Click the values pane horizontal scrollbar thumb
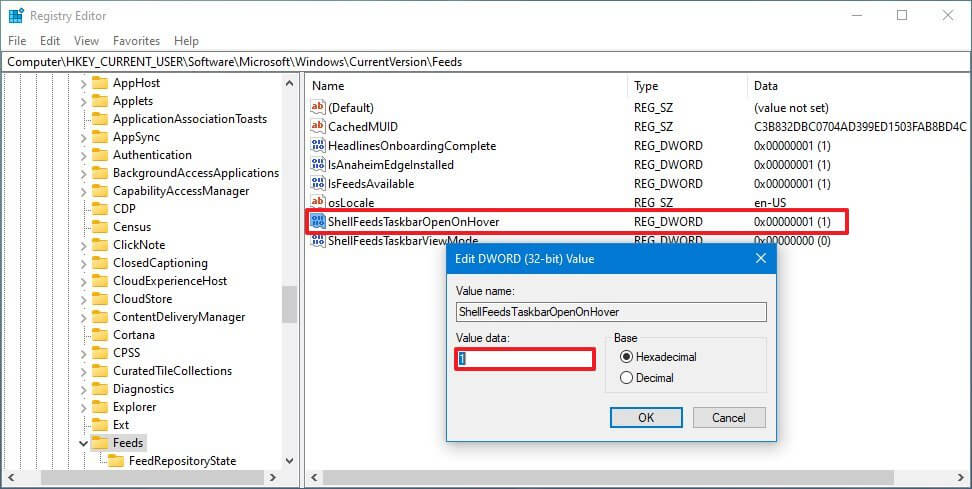Image resolution: width=972 pixels, height=489 pixels. 609,478
